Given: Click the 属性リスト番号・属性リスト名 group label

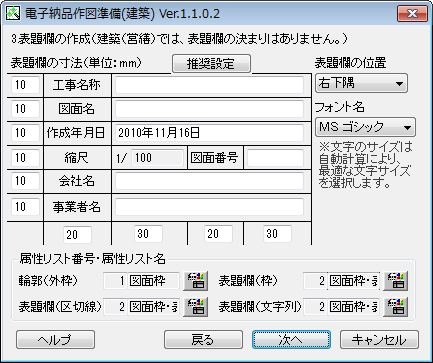Looking at the screenshot, I should point(92,258).
